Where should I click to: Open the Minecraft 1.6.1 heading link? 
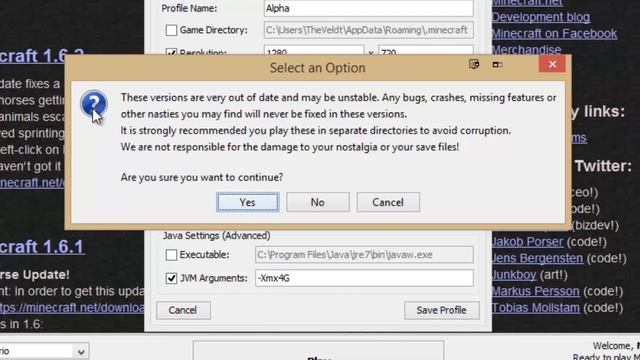point(42,247)
